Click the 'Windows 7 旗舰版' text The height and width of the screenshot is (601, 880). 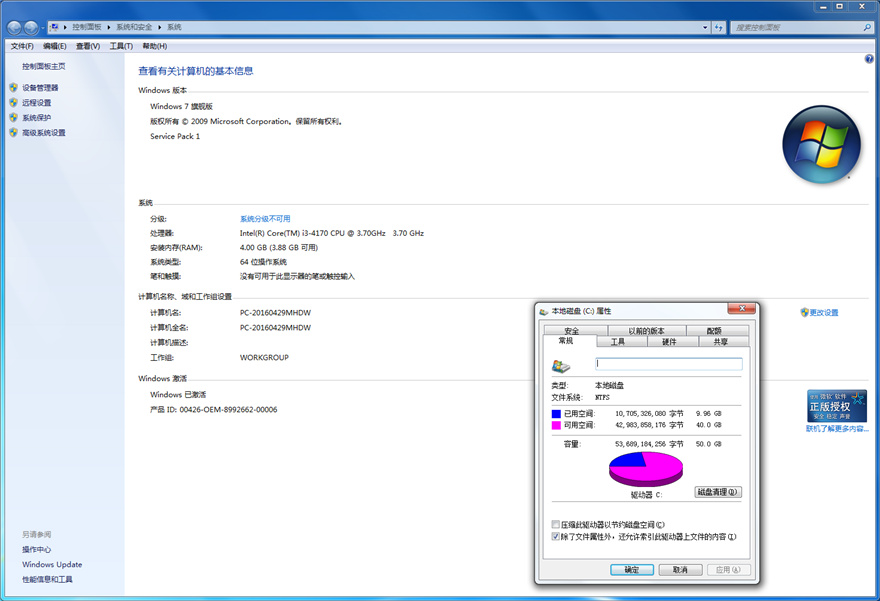click(x=181, y=106)
